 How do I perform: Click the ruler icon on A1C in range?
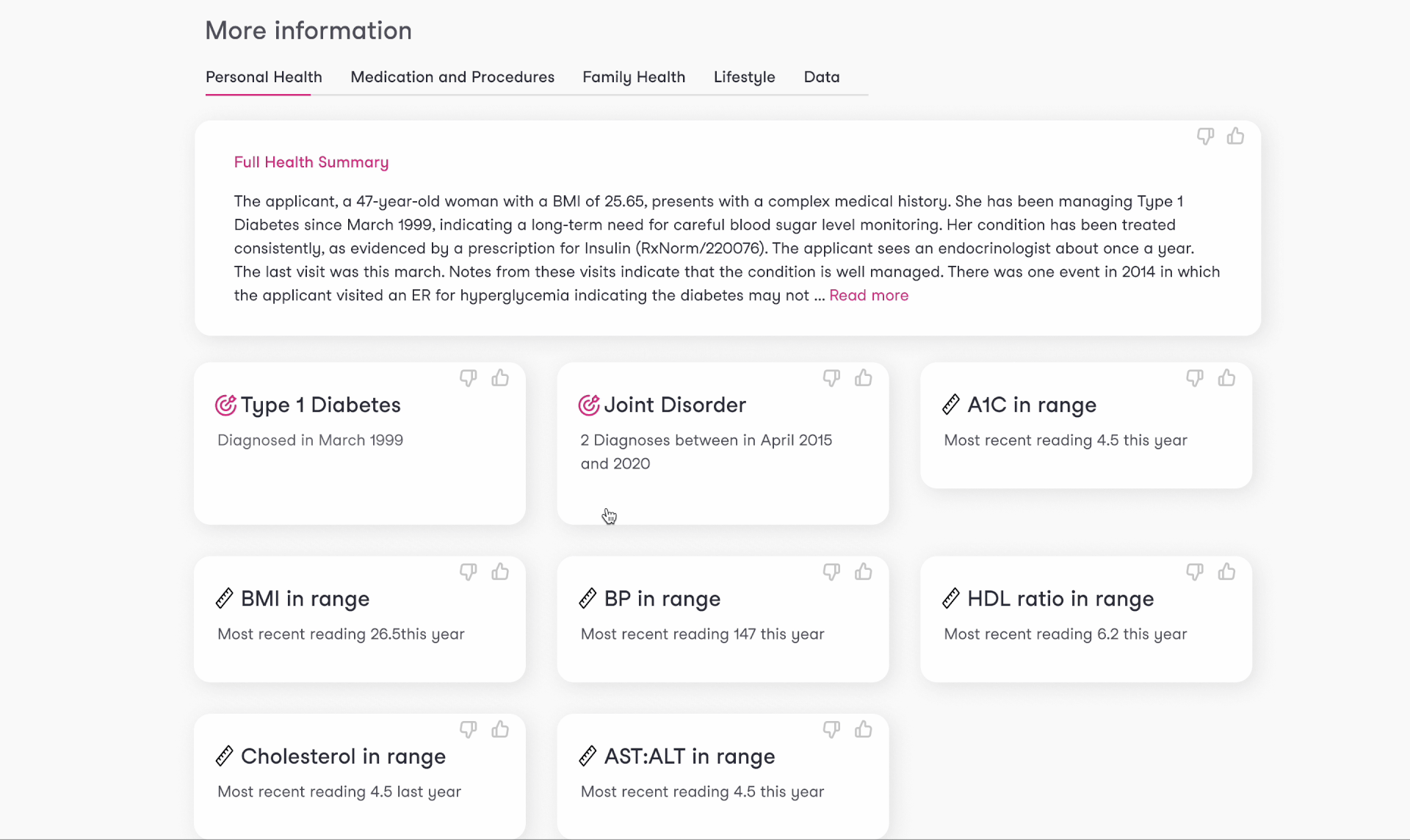(951, 404)
